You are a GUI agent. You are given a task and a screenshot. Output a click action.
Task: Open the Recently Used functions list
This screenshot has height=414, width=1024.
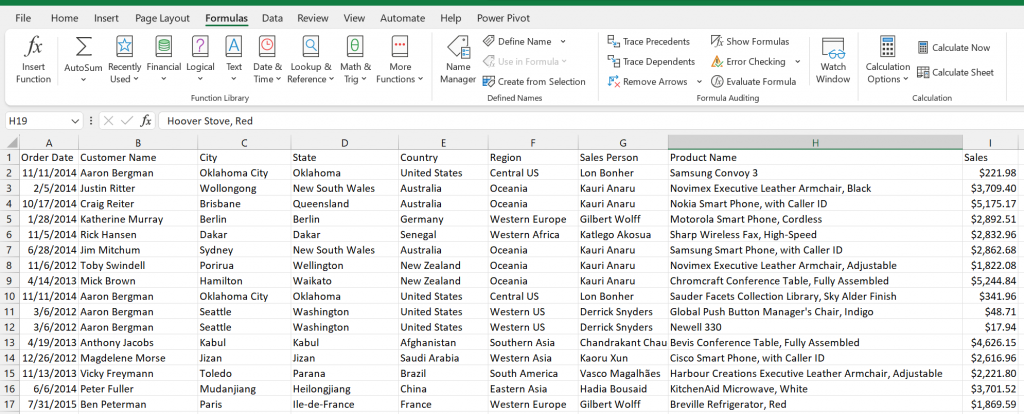click(124, 60)
